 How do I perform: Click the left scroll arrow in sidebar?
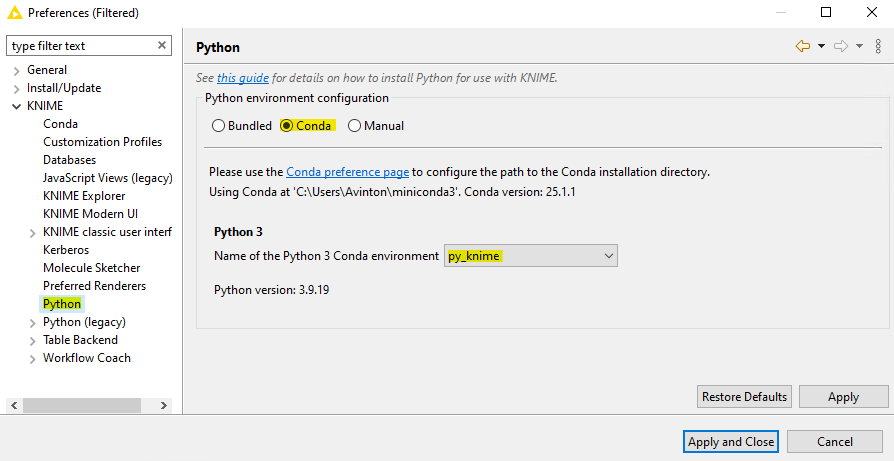(x=14, y=406)
